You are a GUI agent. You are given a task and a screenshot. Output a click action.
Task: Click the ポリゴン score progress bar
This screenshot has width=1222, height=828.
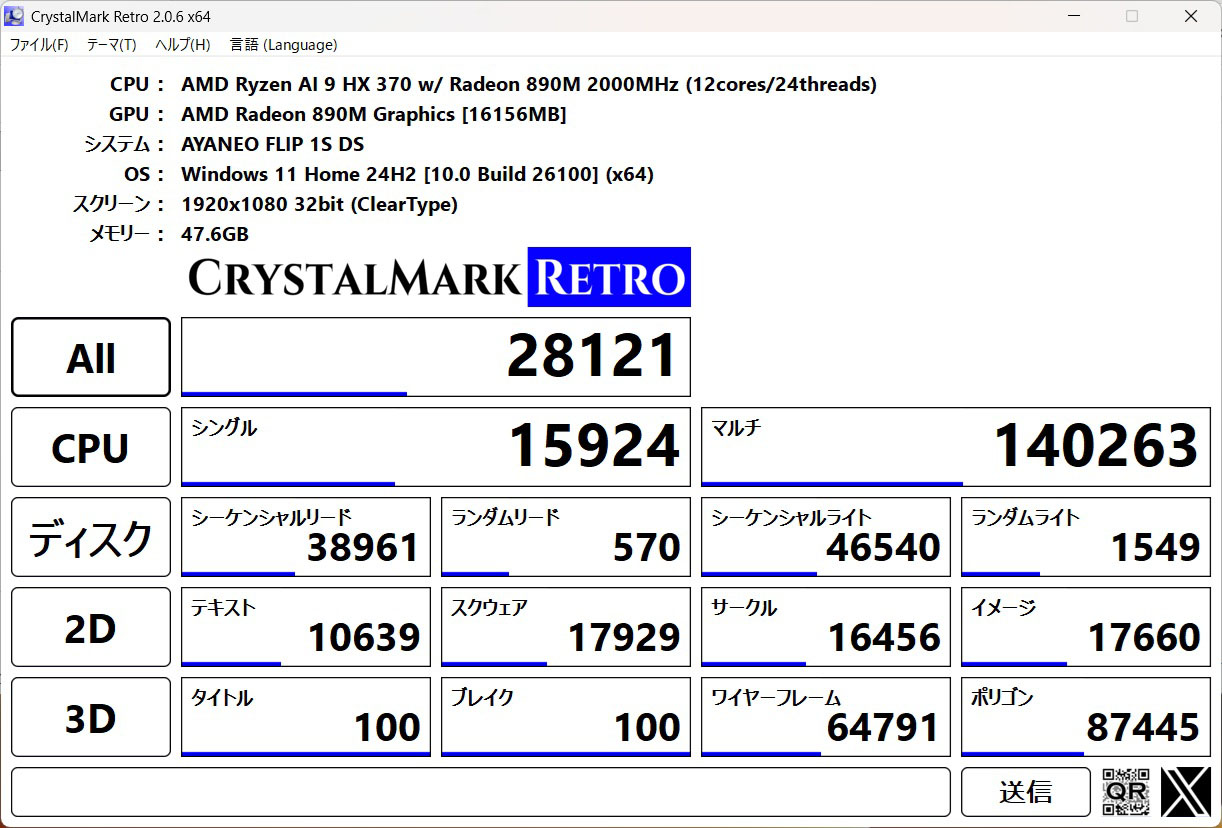[x=1022, y=753]
